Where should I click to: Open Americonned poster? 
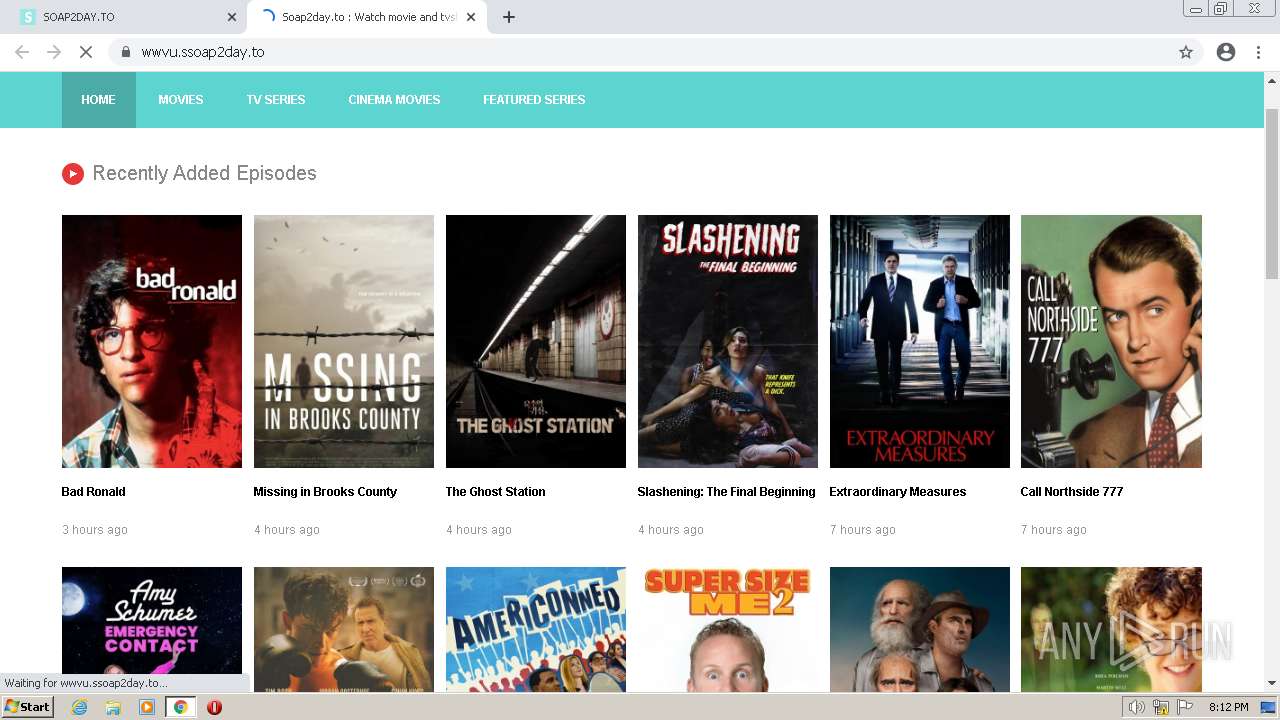pyautogui.click(x=536, y=630)
